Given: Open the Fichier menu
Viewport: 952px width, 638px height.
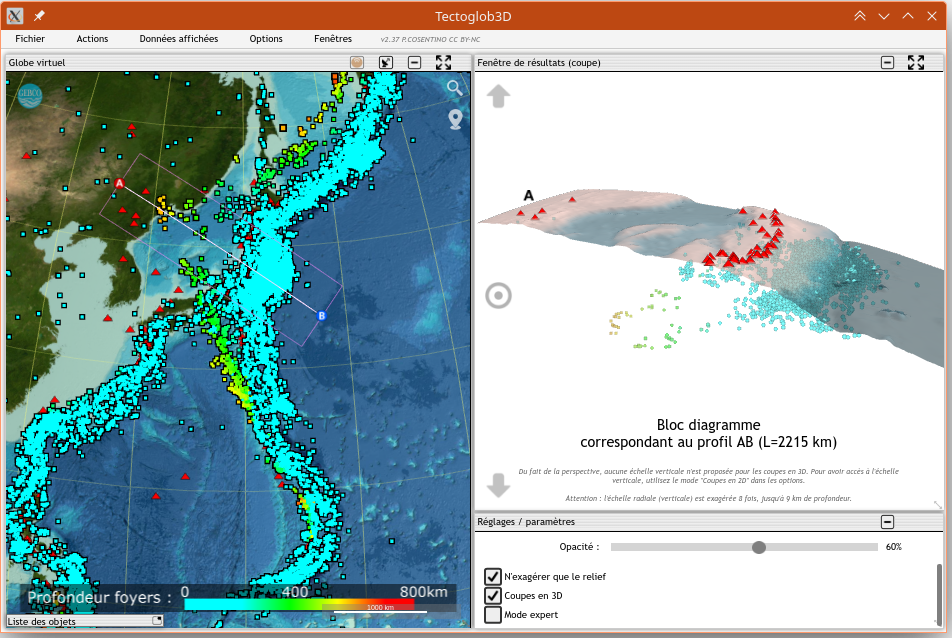Looking at the screenshot, I should pyautogui.click(x=30, y=39).
